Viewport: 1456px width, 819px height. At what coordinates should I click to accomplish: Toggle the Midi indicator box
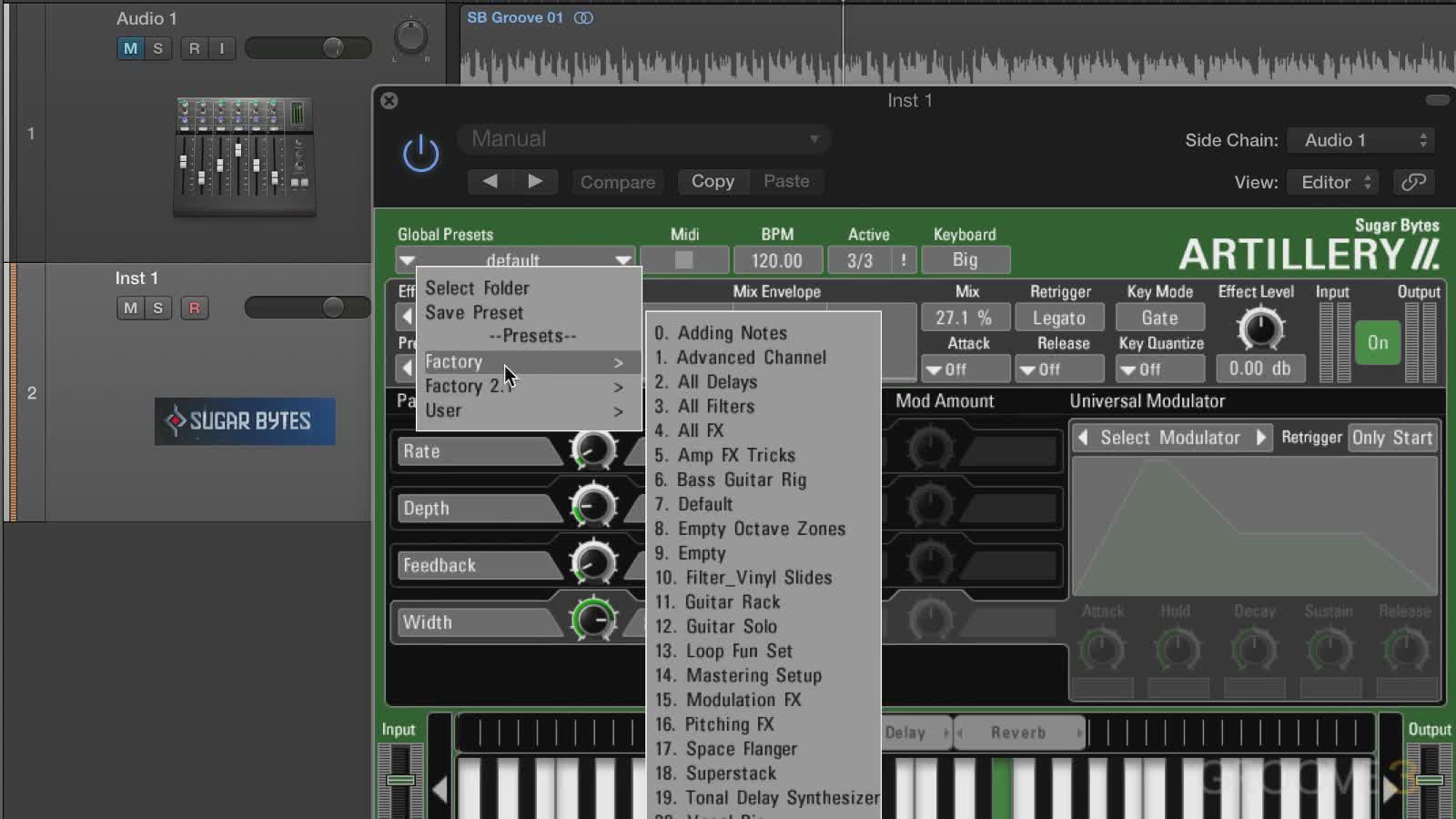click(x=684, y=260)
